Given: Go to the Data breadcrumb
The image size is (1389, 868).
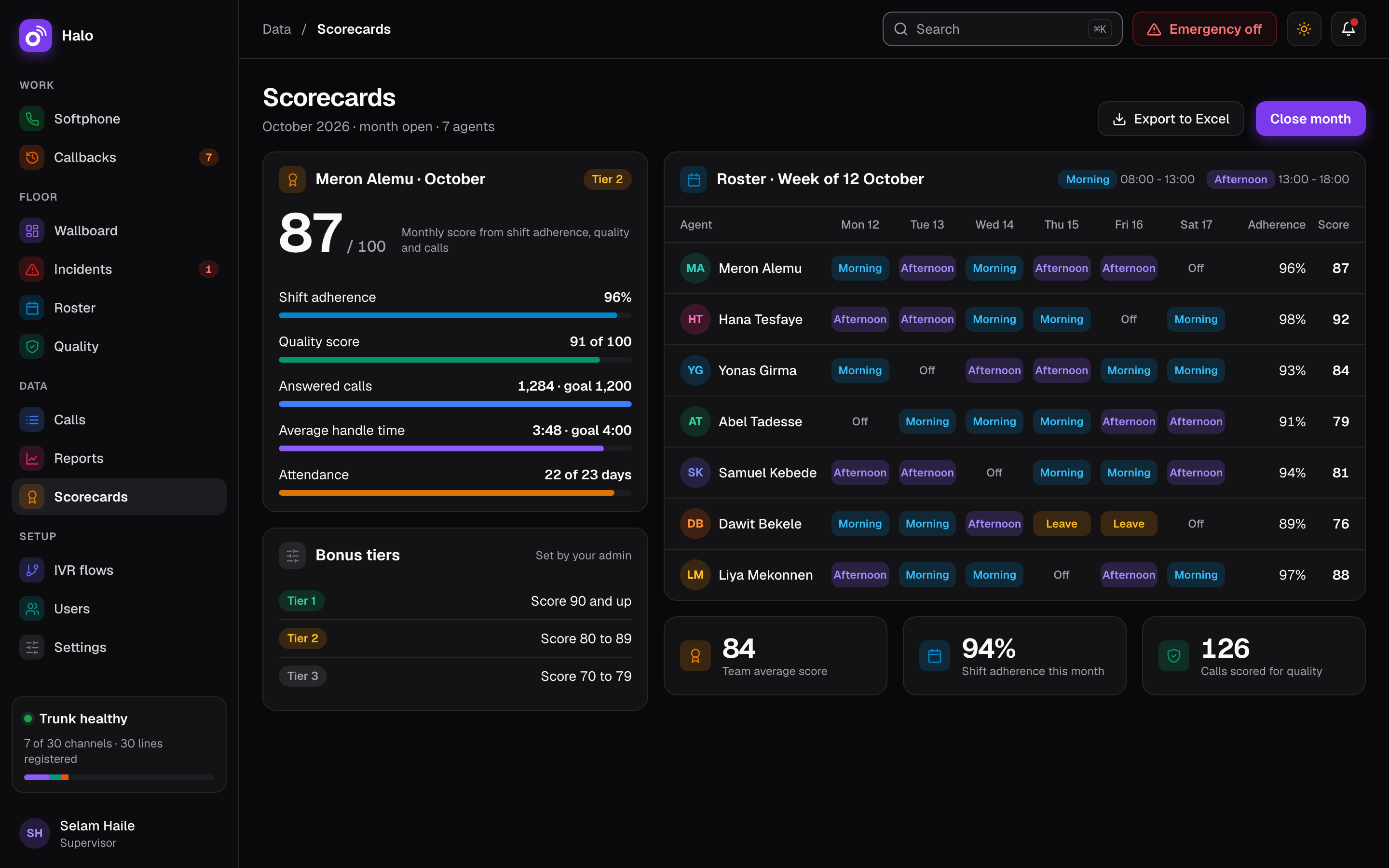Looking at the screenshot, I should pyautogui.click(x=277, y=29).
